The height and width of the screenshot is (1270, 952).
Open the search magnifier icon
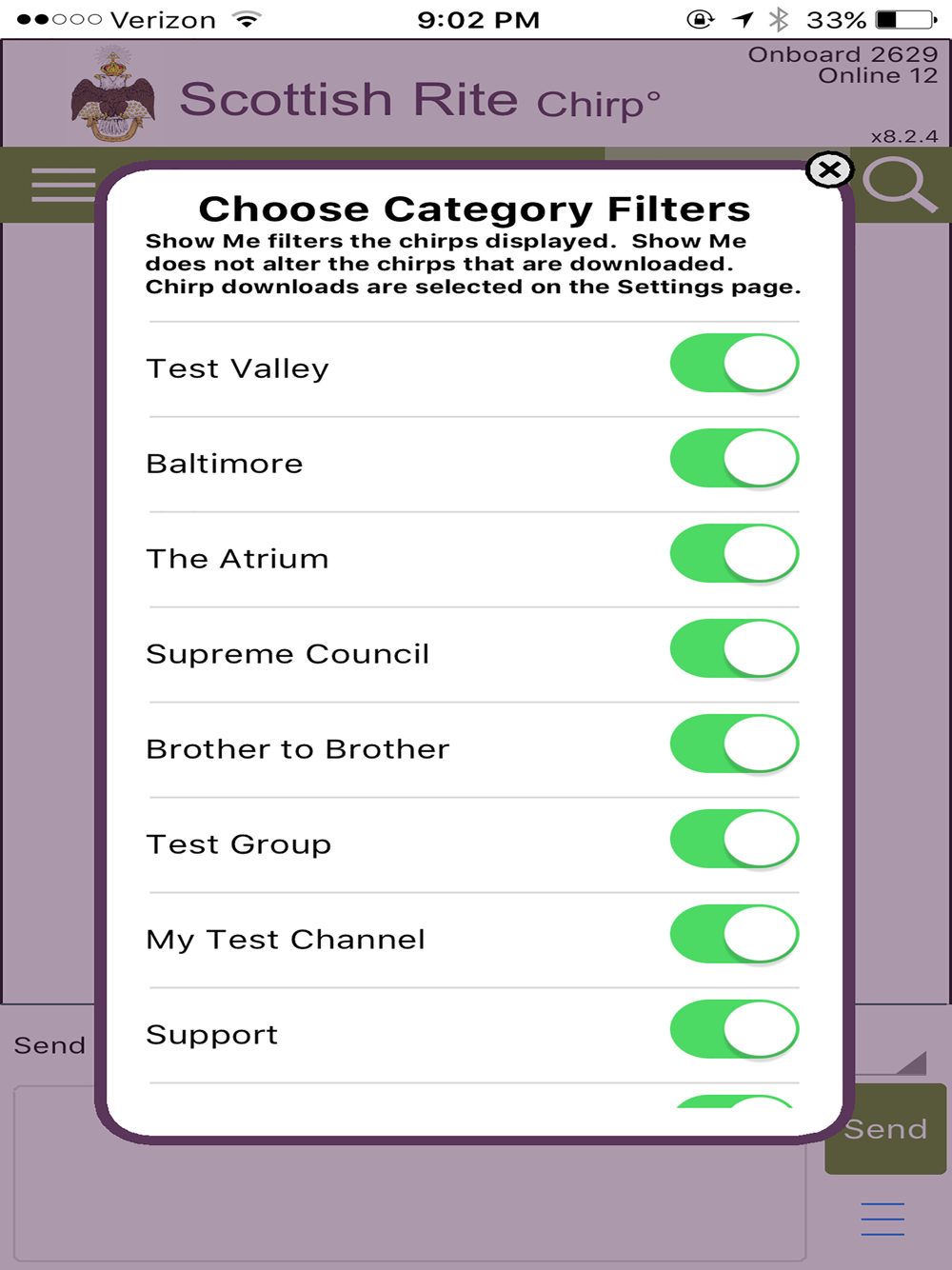(x=898, y=184)
